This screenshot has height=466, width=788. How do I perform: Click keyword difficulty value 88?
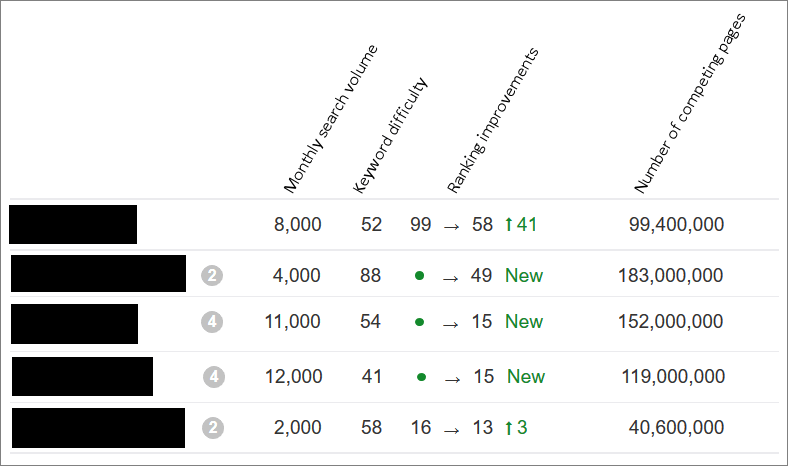pyautogui.click(x=370, y=275)
